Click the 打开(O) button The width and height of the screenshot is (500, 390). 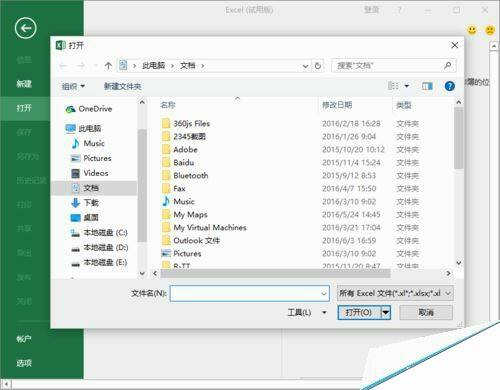click(359, 313)
